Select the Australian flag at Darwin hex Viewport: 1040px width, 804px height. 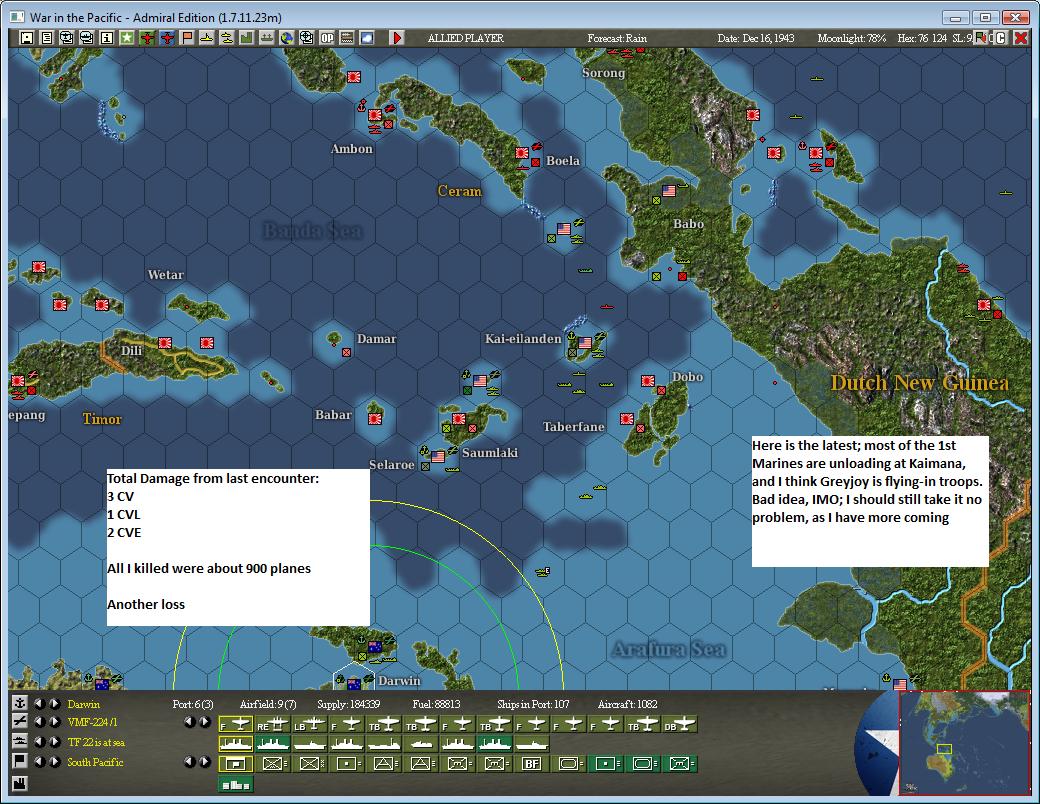354,683
